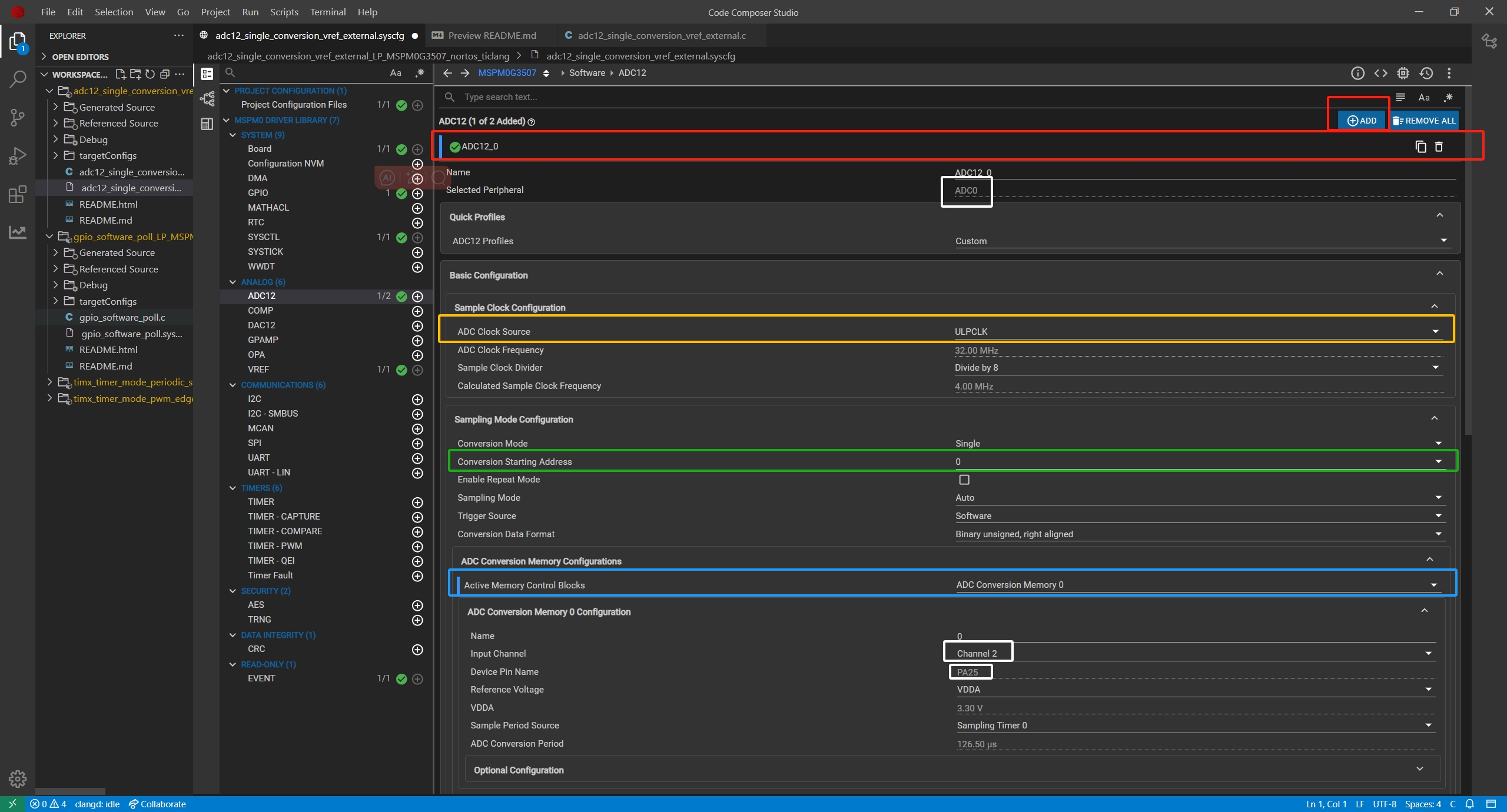Click the REMOVE ALL button
This screenshot has height=812, width=1507.
point(1425,121)
